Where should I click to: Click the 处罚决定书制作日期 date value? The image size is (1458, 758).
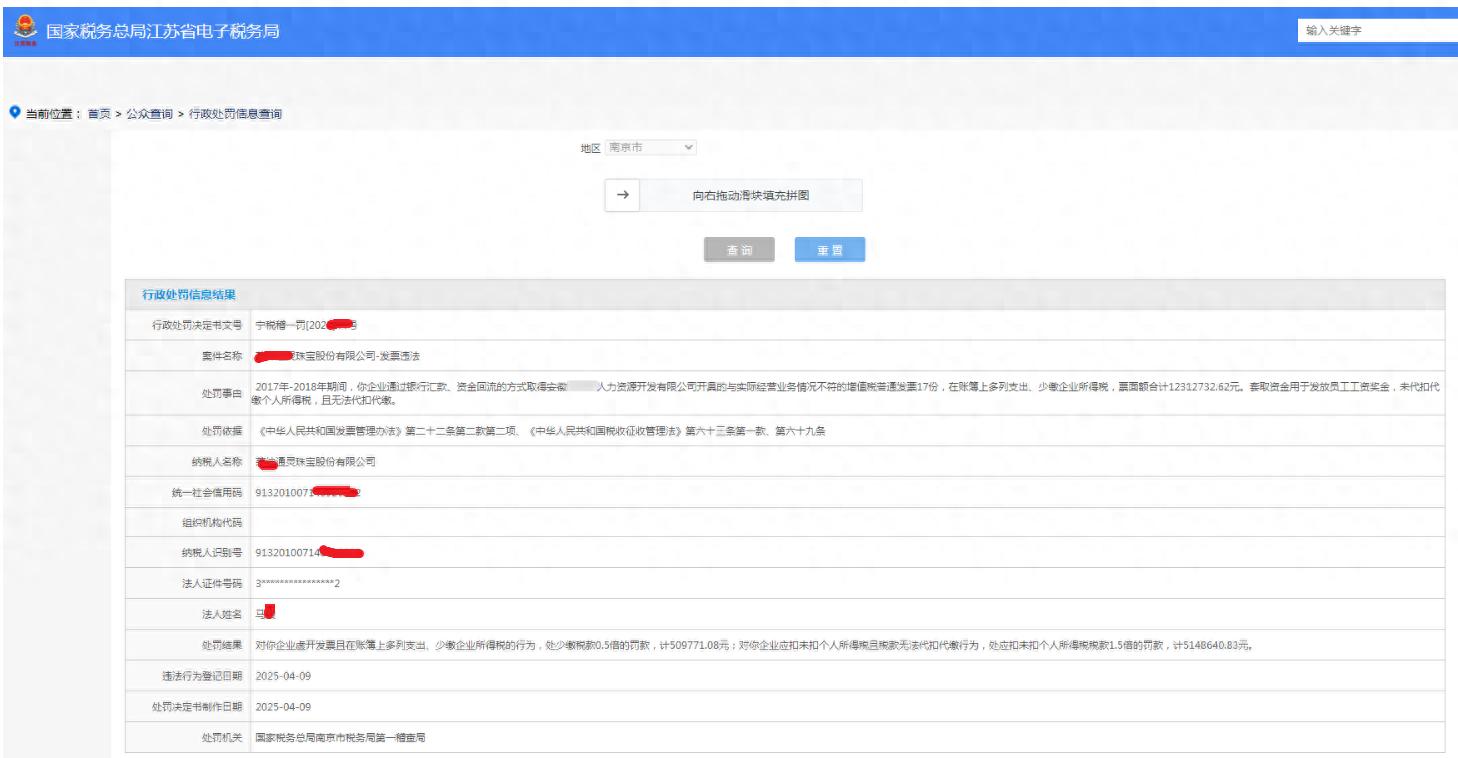tap(284, 707)
